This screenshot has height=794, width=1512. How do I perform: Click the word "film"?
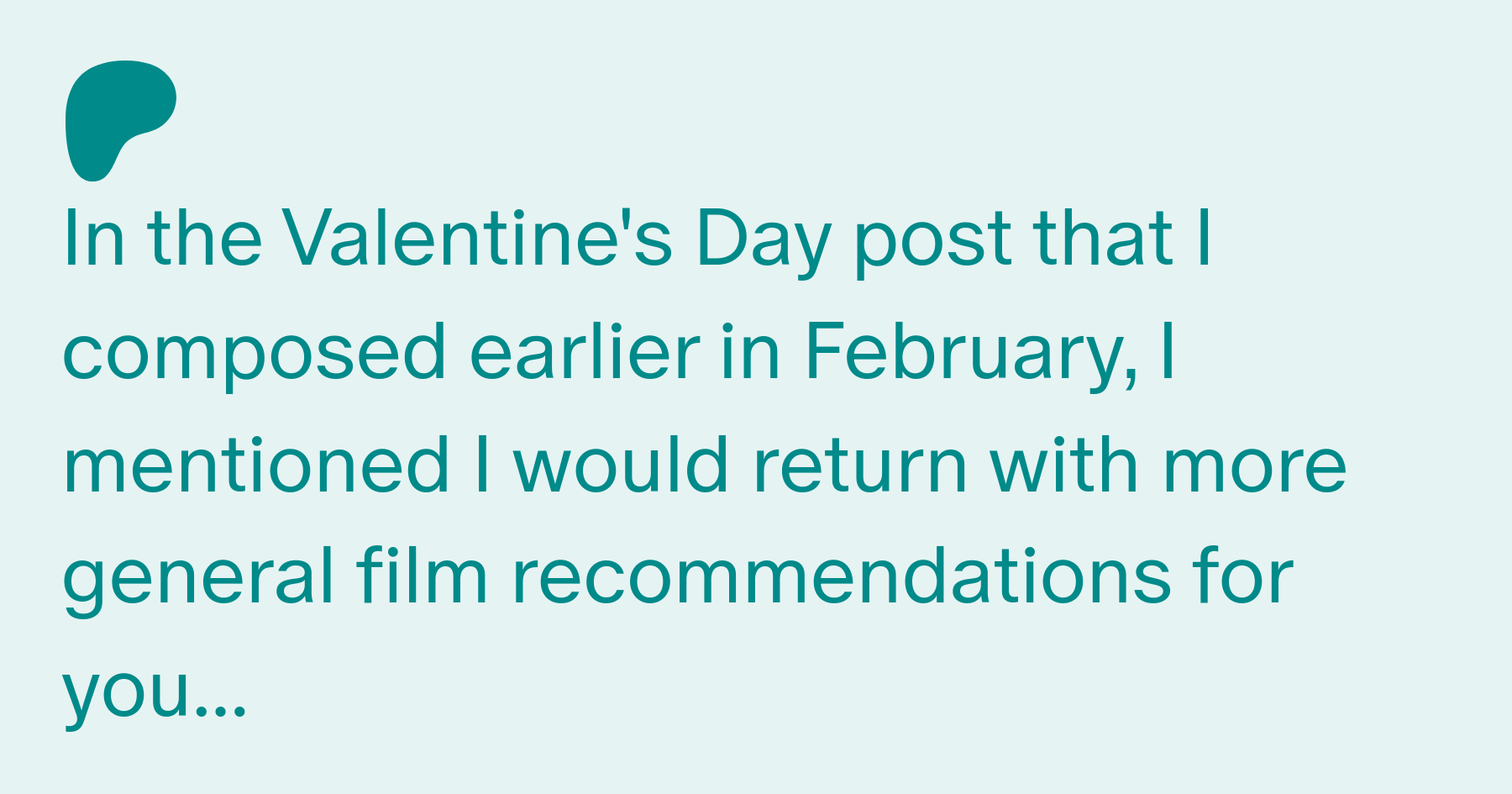422,576
